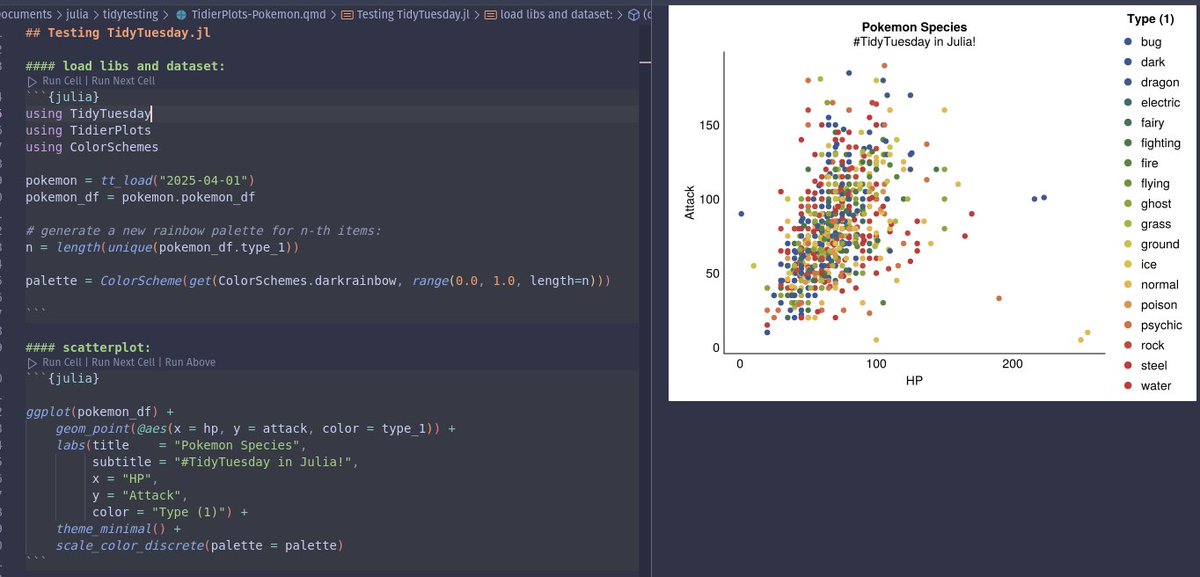The width and height of the screenshot is (1200, 577).
Task: Click the 'poison' legend label
Action: (x=1159, y=305)
